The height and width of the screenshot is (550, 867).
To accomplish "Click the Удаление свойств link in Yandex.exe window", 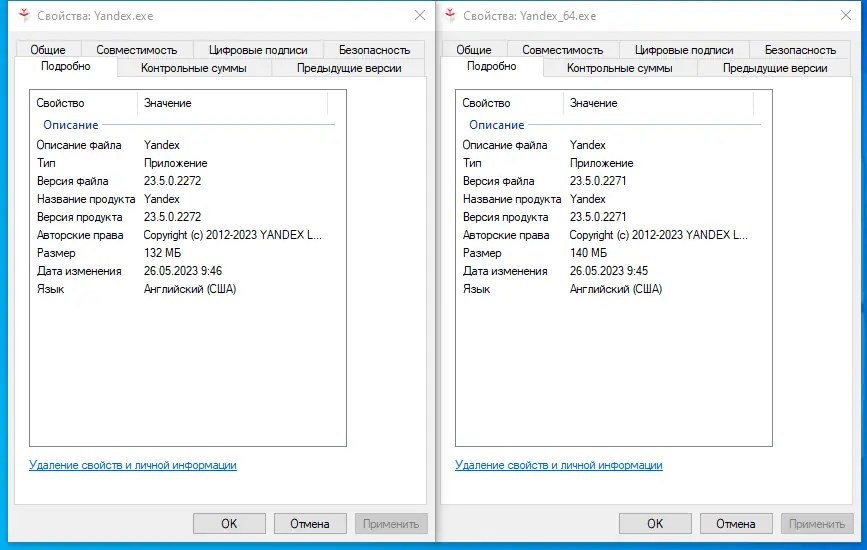I will point(133,465).
